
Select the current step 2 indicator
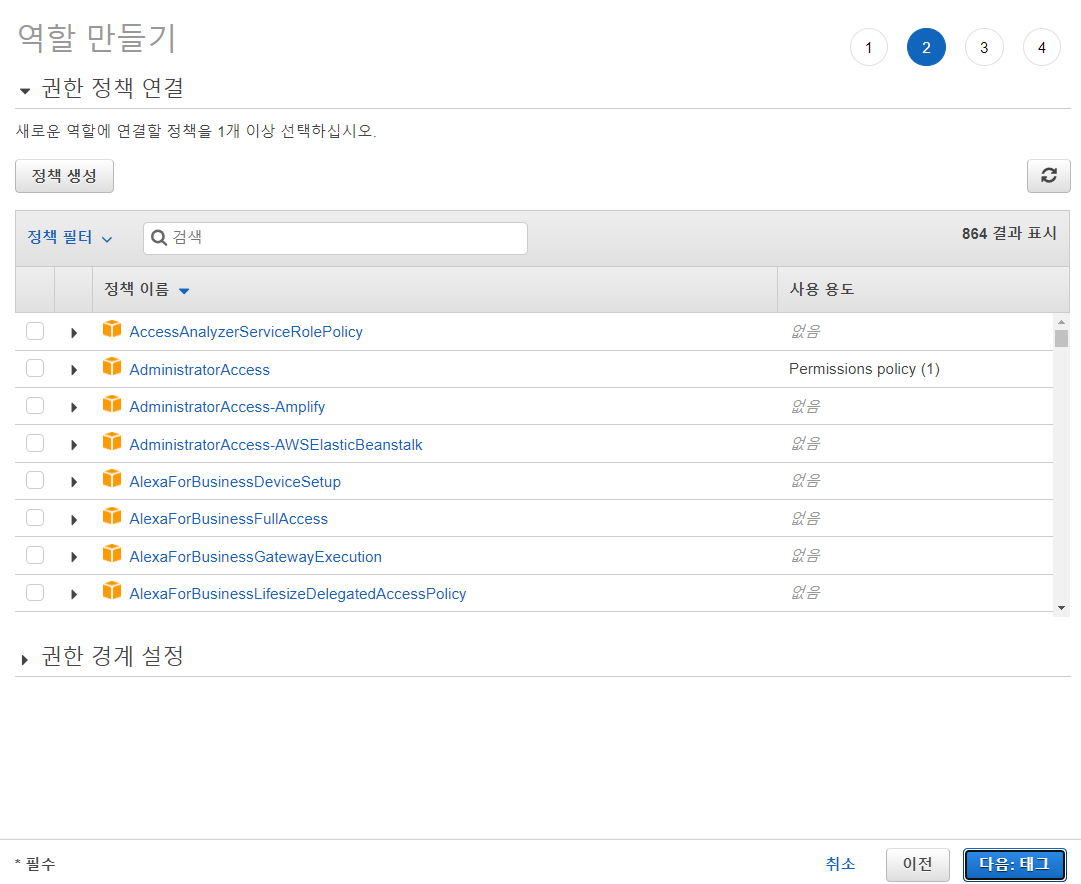927,48
